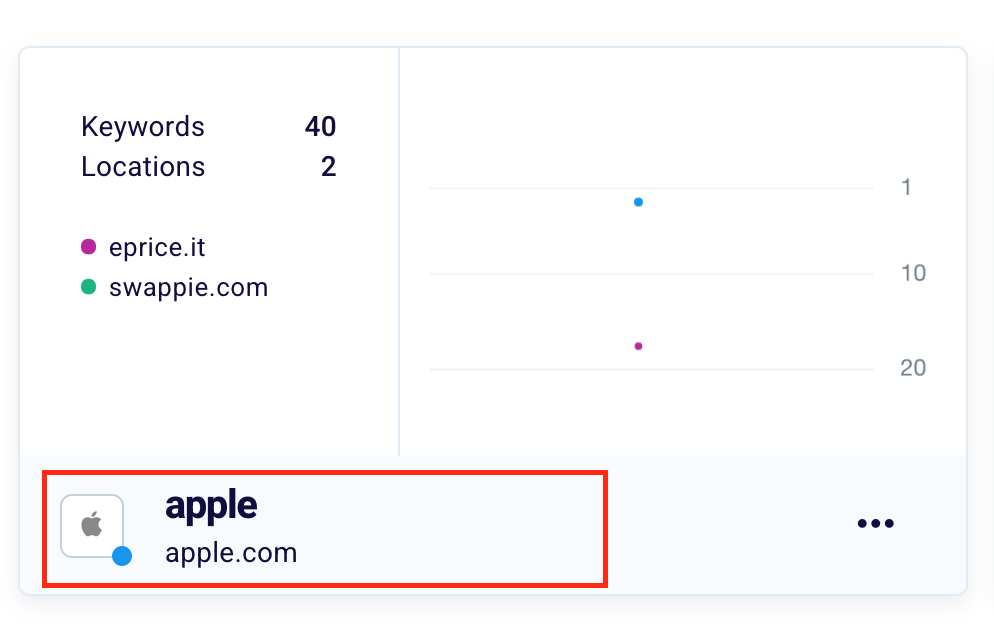The width and height of the screenshot is (994, 628).
Task: Select the eprice.it competitor label
Action: tap(157, 247)
